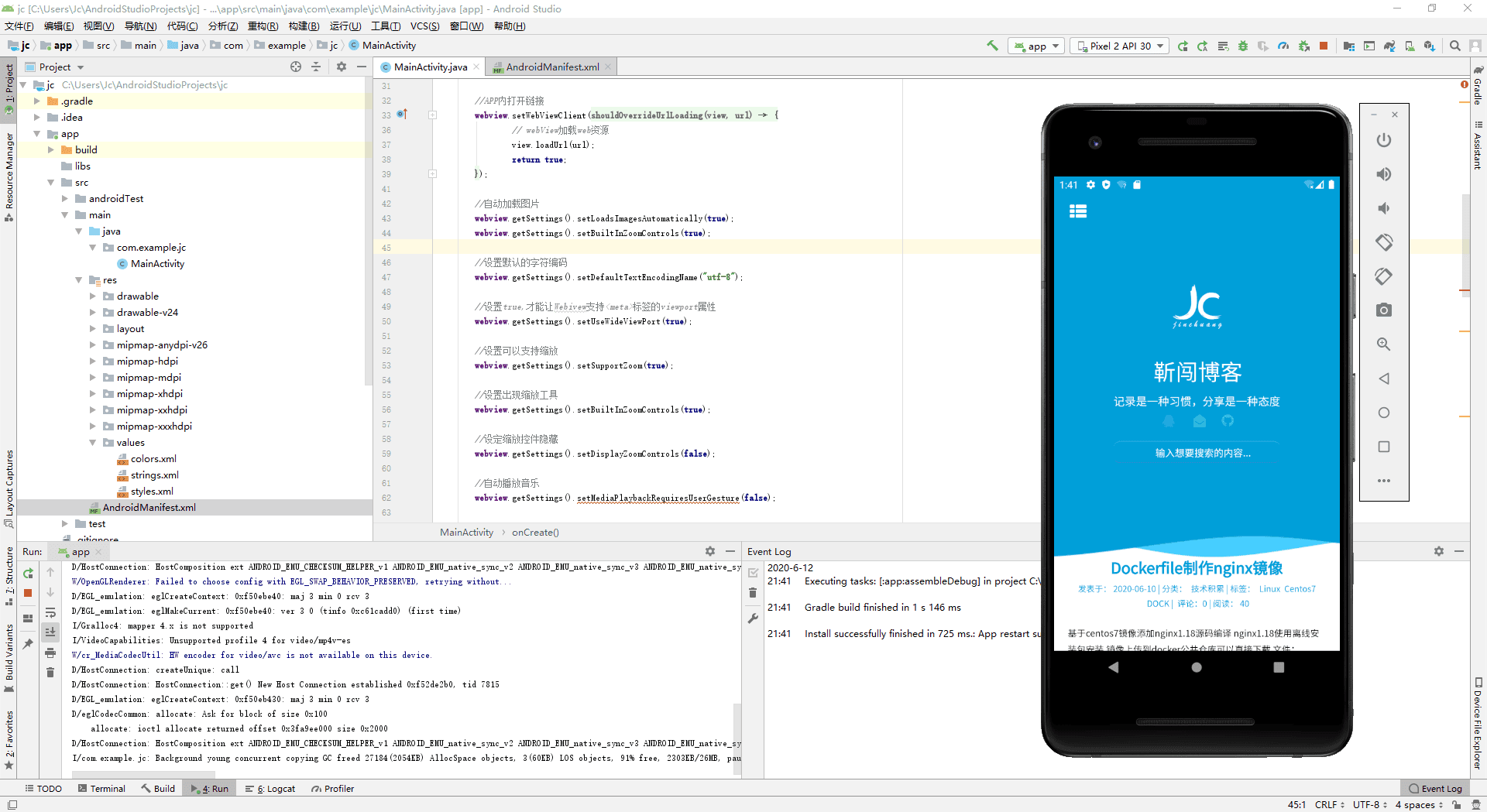Apply code changes and restart activity
The height and width of the screenshot is (812, 1487).
click(1203, 46)
